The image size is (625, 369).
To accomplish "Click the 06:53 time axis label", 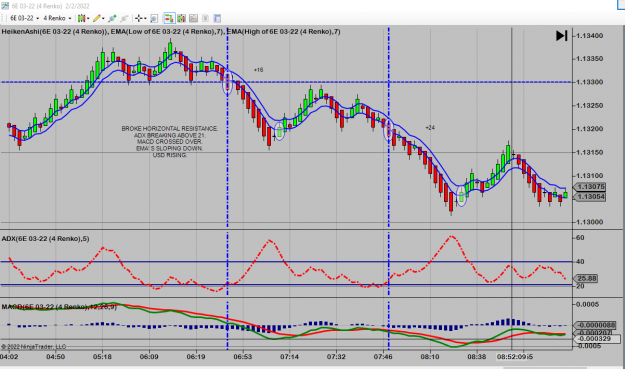I will 243,357.
